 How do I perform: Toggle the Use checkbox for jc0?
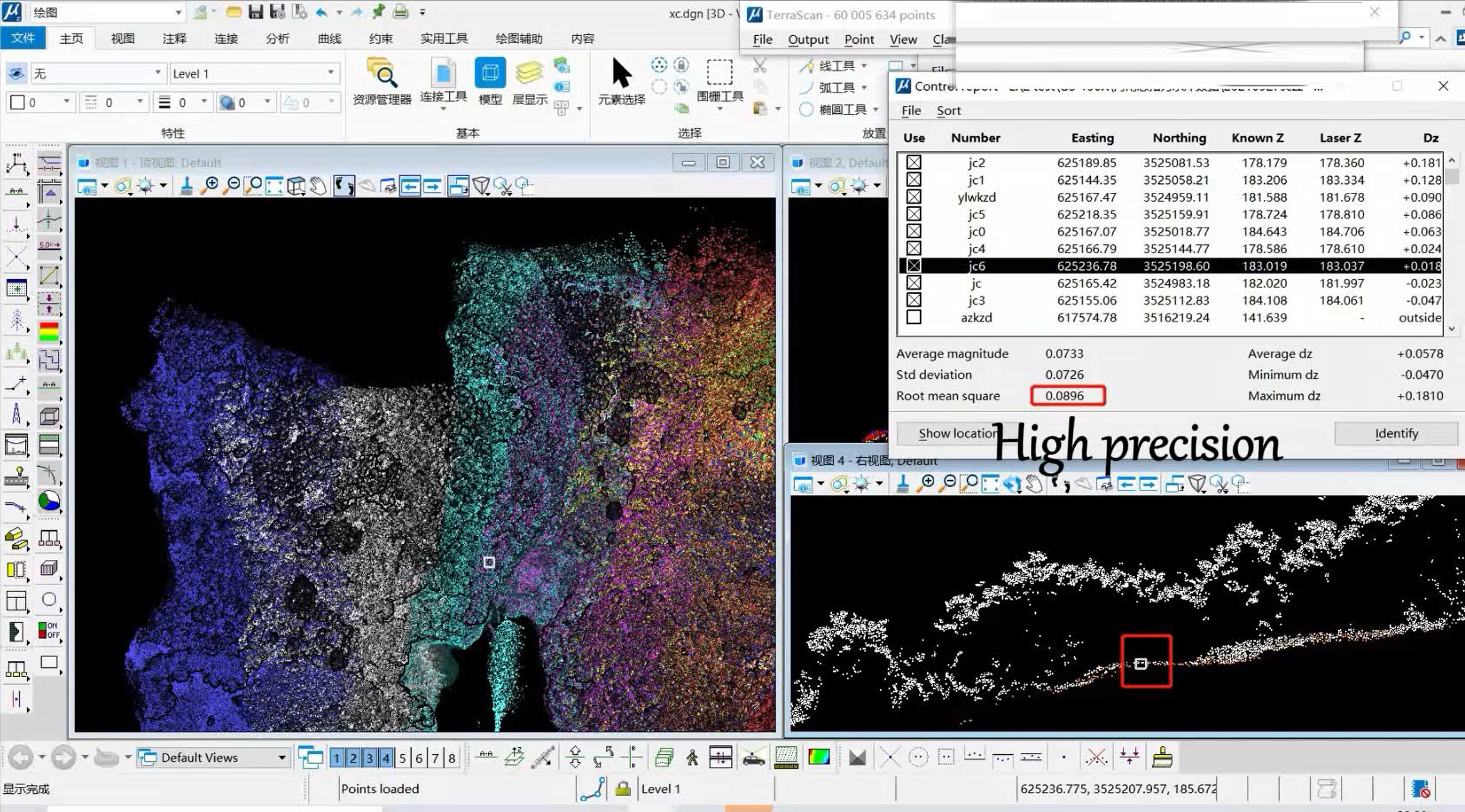pos(913,231)
